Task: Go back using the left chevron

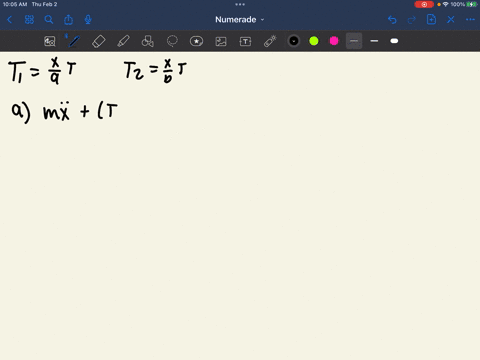Action: click(x=9, y=20)
